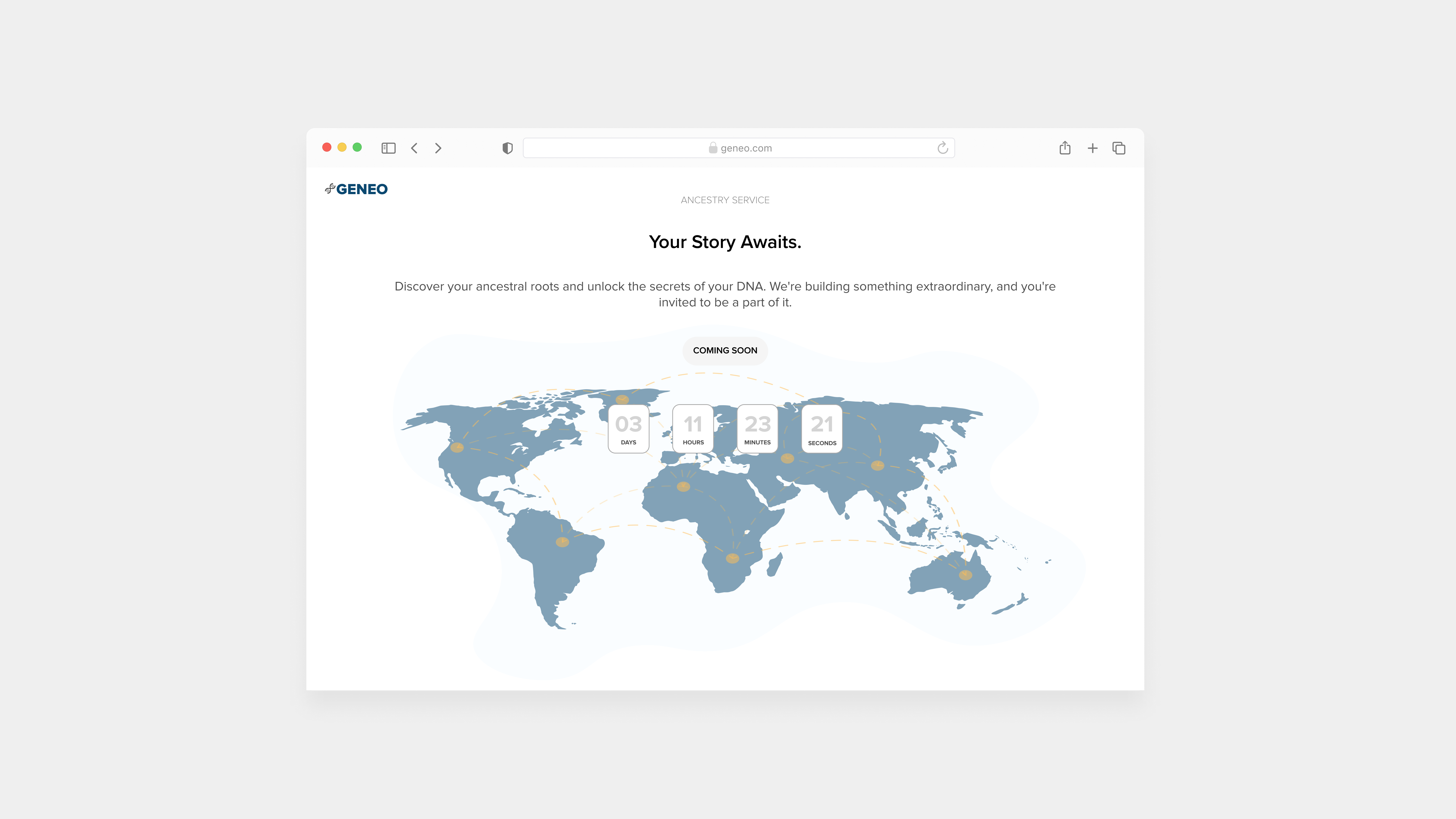This screenshot has height=819, width=1456.
Task: Close window with red button
Action: 327,148
